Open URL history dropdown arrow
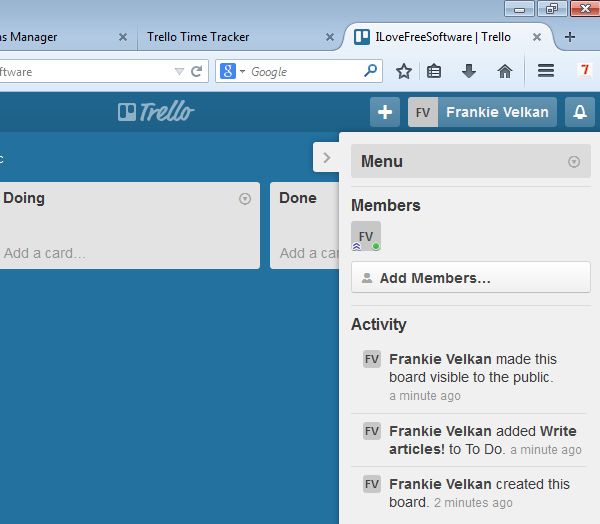This screenshot has width=600, height=524. coord(179,71)
